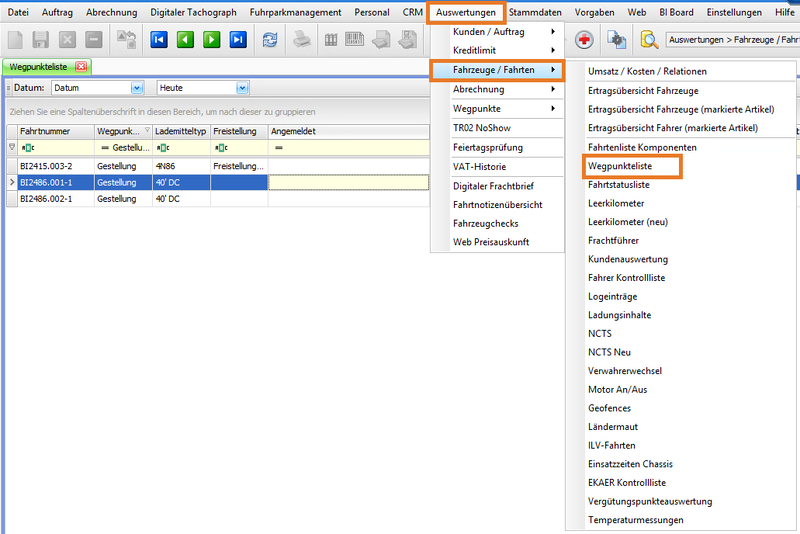Viewport: 800px width, 534px height.
Task: Jump to first record using navigation icon
Action: click(159, 40)
